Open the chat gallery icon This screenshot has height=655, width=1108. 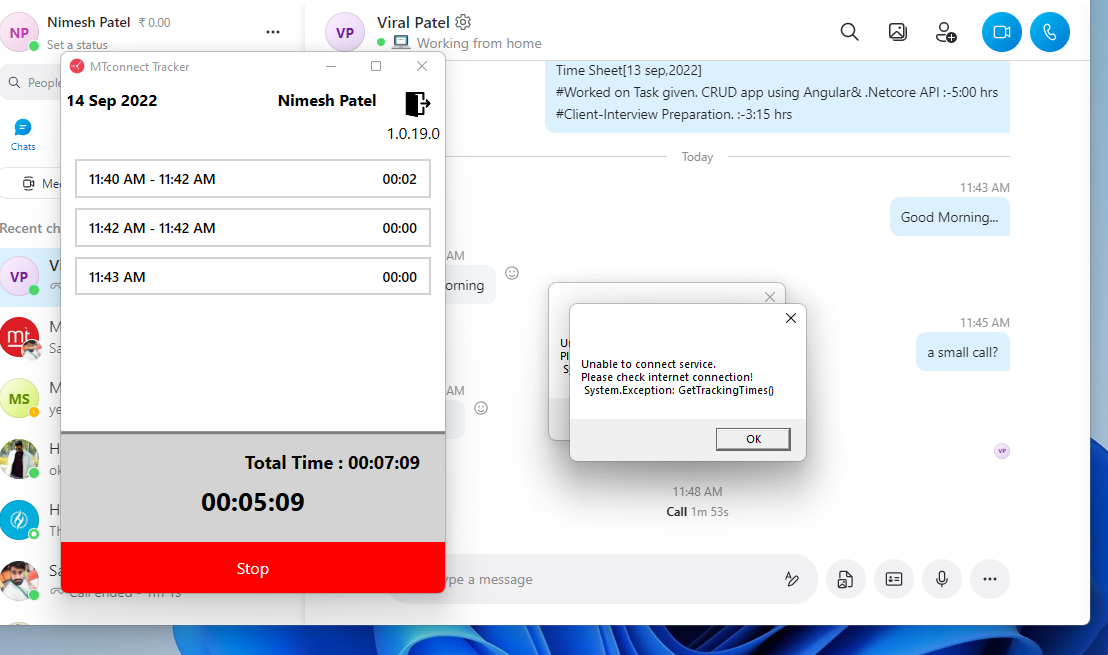(897, 32)
